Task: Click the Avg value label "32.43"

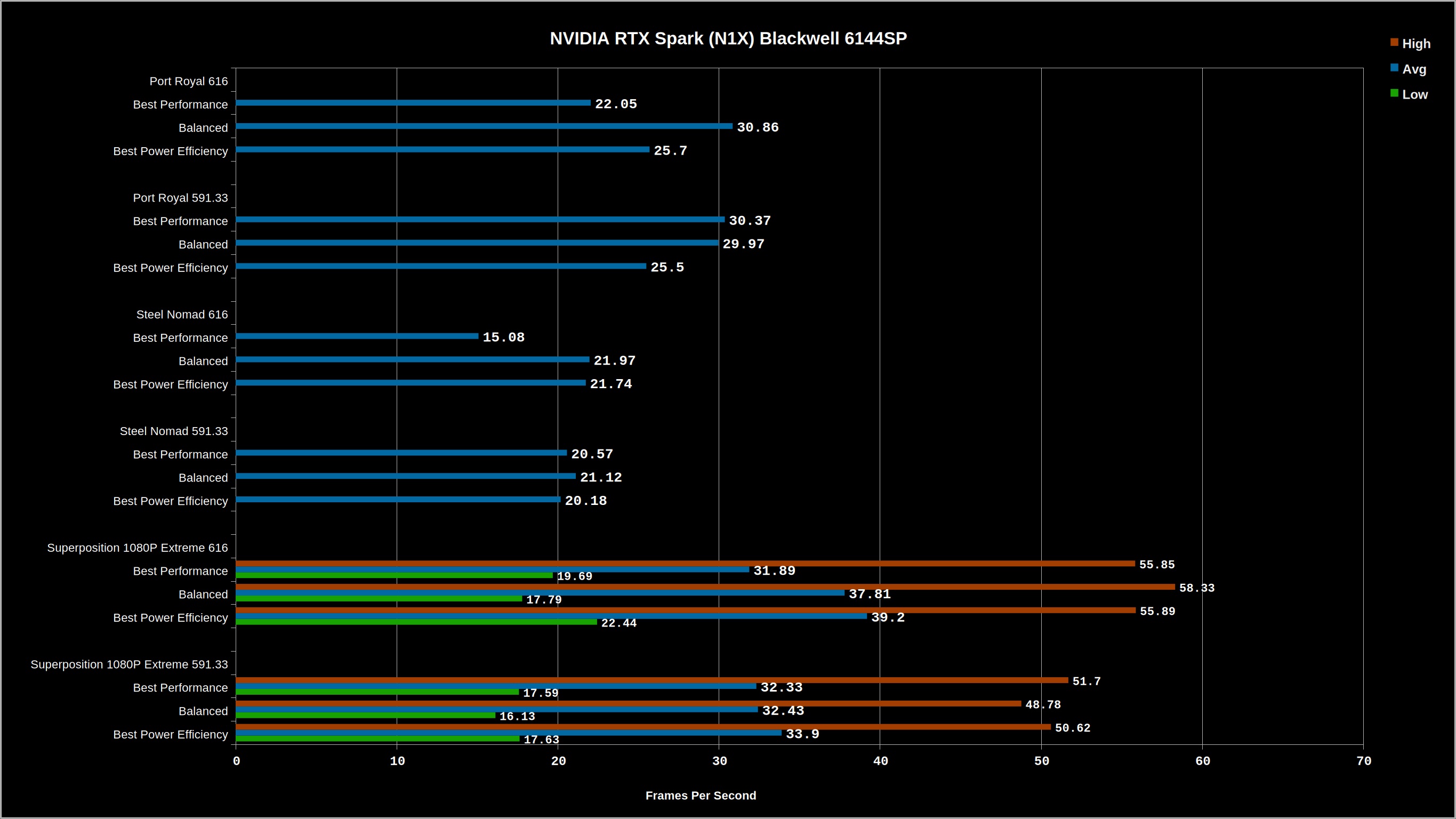Action: 783,710
